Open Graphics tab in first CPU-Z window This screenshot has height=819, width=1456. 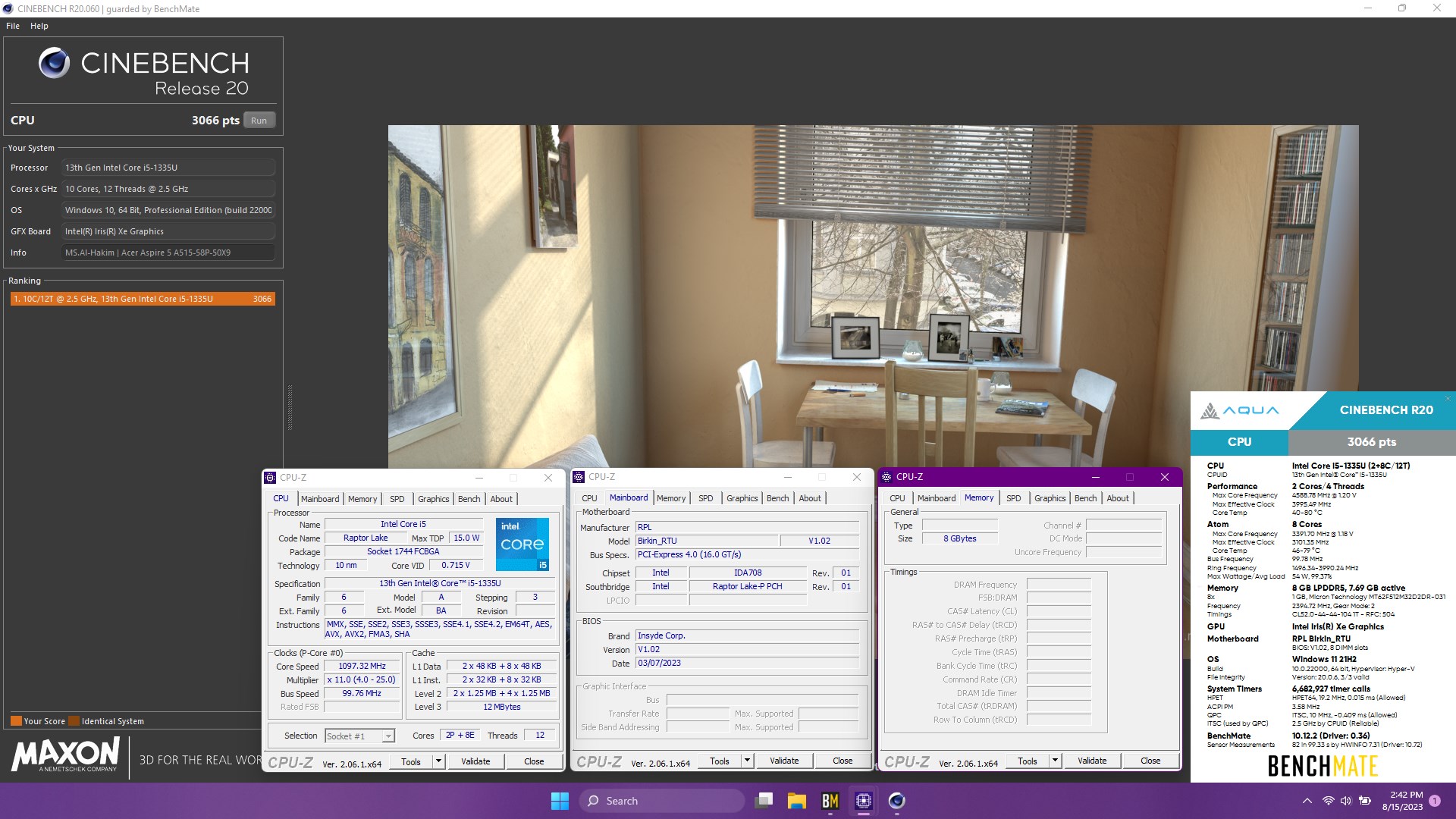coord(434,499)
